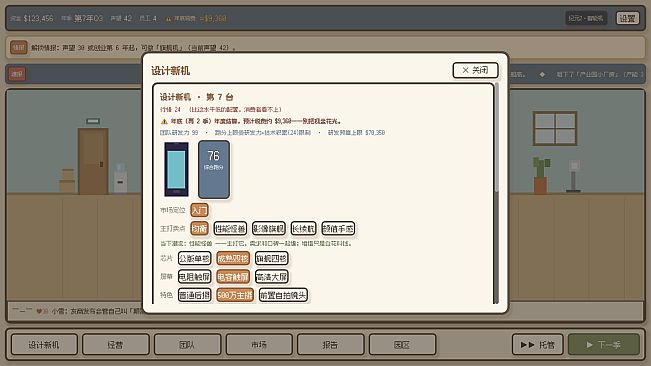
Task: Advance with the green 下一季 button
Action: tap(604, 344)
